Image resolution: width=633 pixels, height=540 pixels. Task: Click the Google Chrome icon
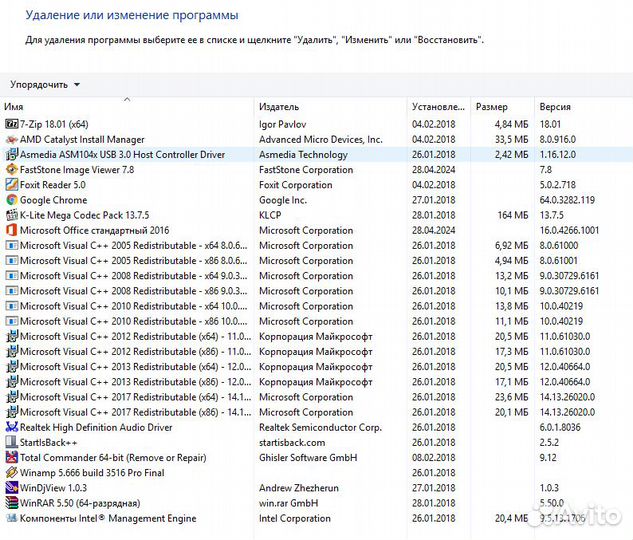click(11, 200)
